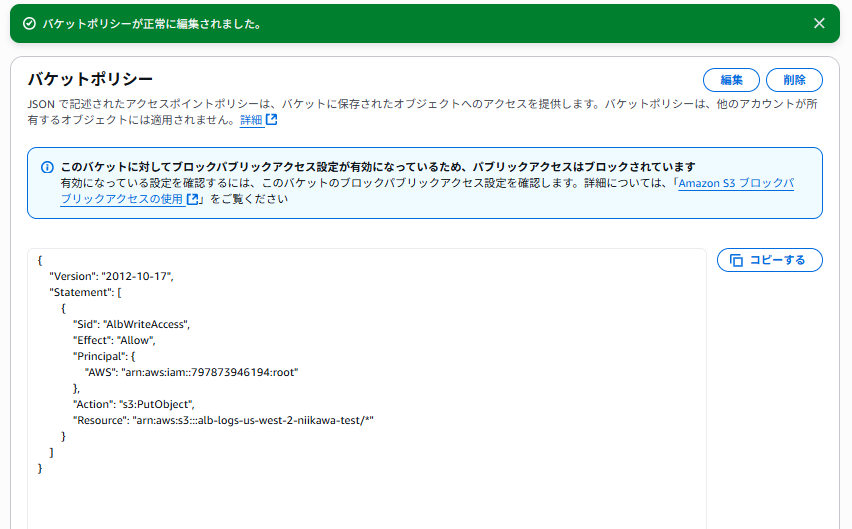Click external link icon after アクセスの使用

[x=192, y=199]
